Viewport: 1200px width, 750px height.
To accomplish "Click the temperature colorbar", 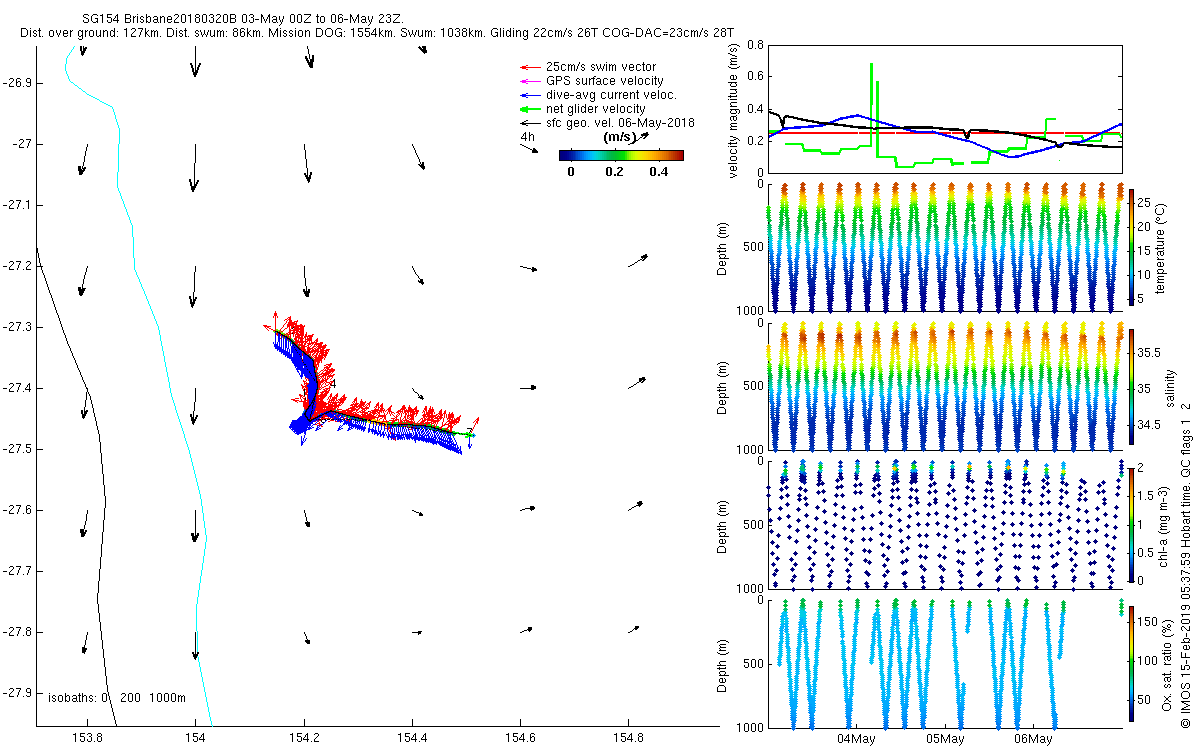I will (1131, 247).
